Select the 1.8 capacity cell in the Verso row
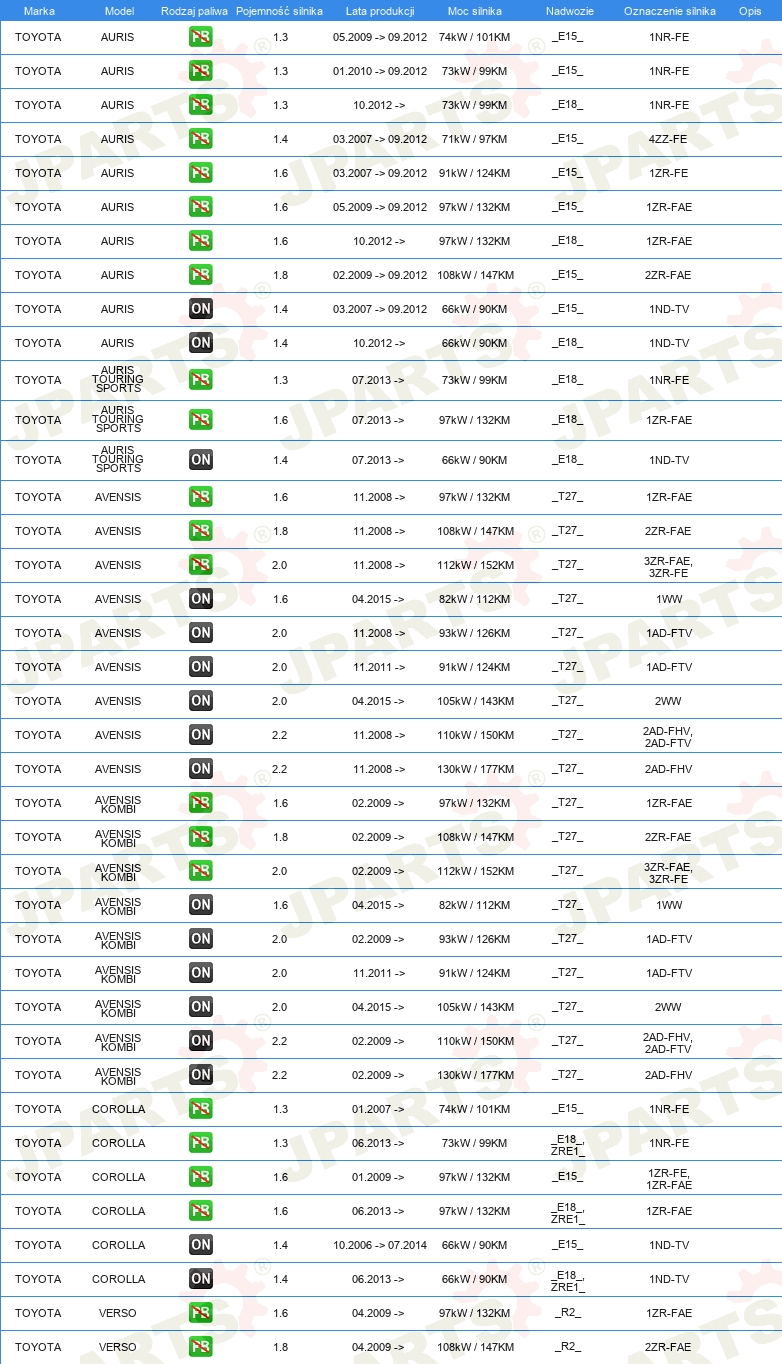This screenshot has height=1364, width=782. coord(280,1347)
